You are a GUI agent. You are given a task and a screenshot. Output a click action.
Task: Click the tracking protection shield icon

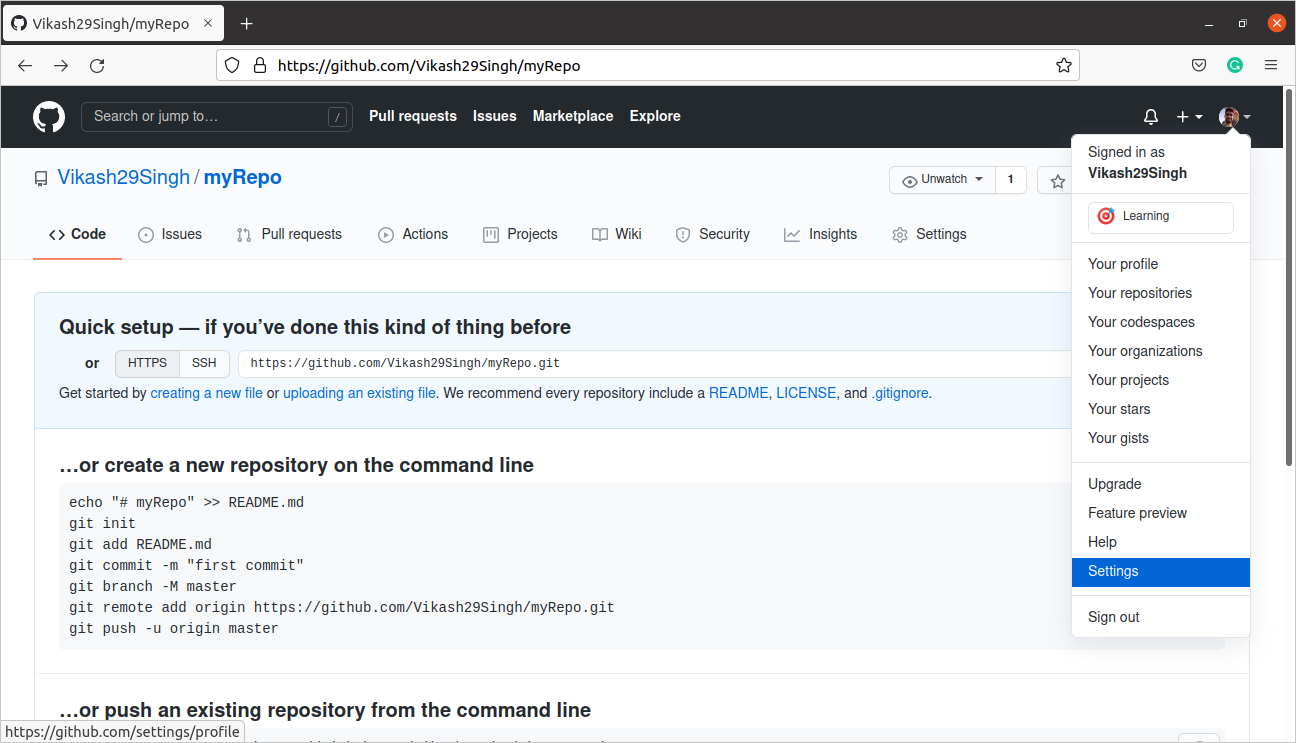(231, 64)
